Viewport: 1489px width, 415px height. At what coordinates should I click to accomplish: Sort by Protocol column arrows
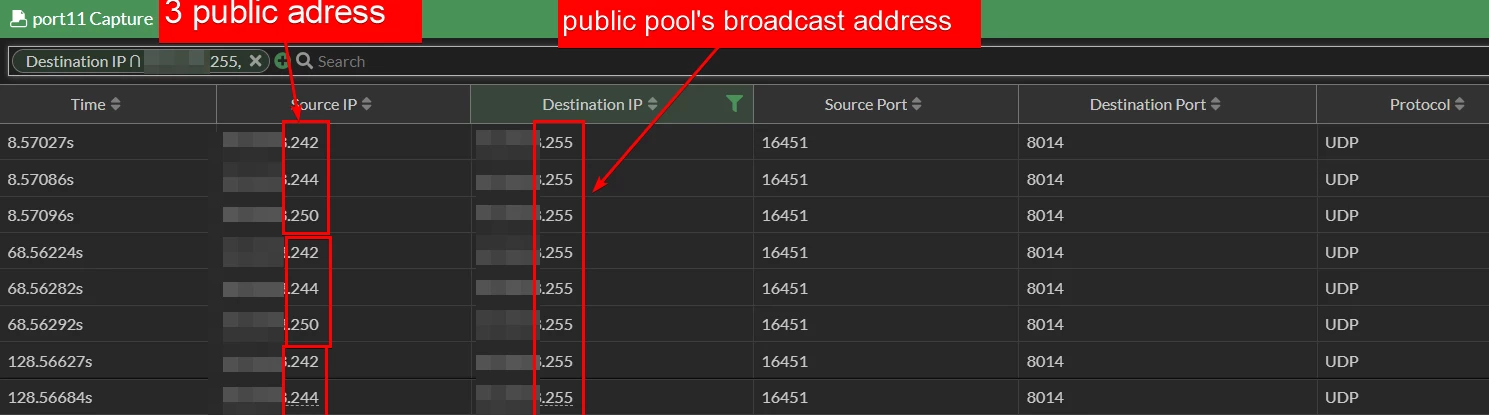(x=1460, y=104)
